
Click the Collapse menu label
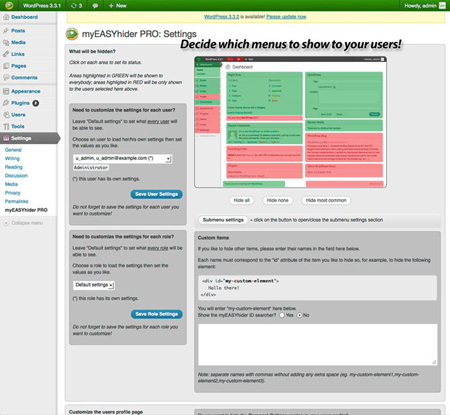coord(27,223)
